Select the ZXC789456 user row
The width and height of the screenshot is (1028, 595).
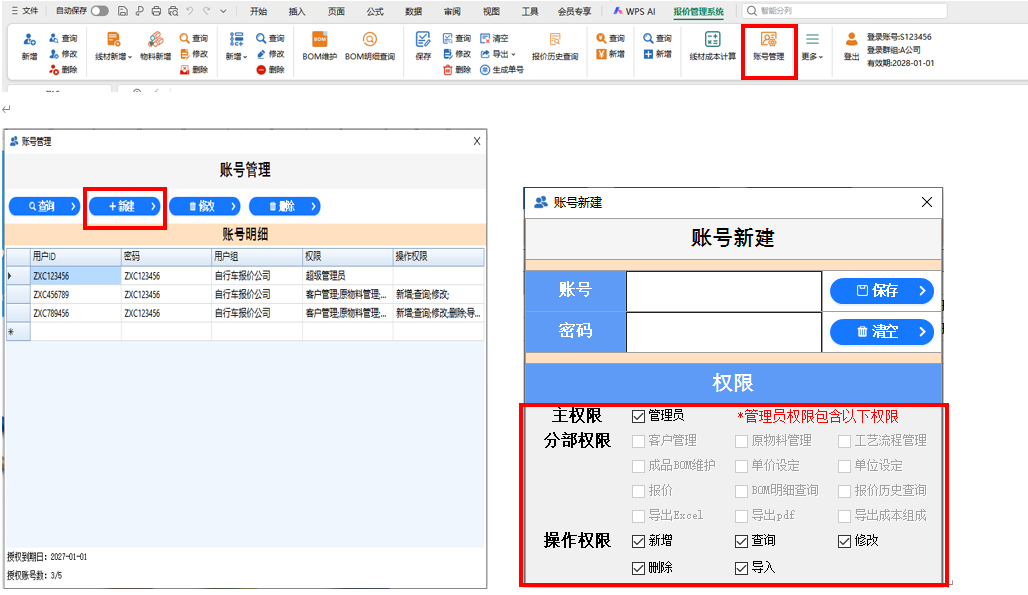click(x=245, y=313)
